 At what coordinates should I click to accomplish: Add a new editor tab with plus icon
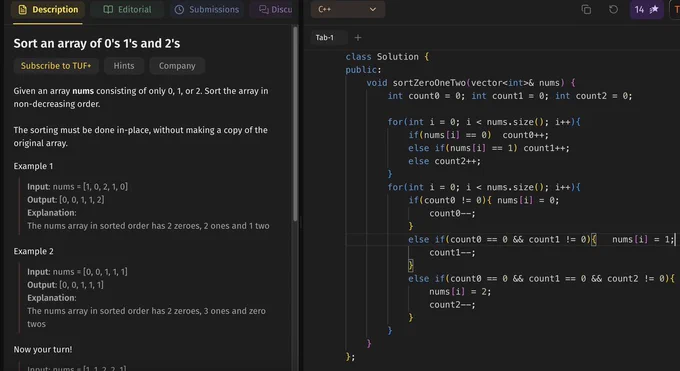(358, 38)
